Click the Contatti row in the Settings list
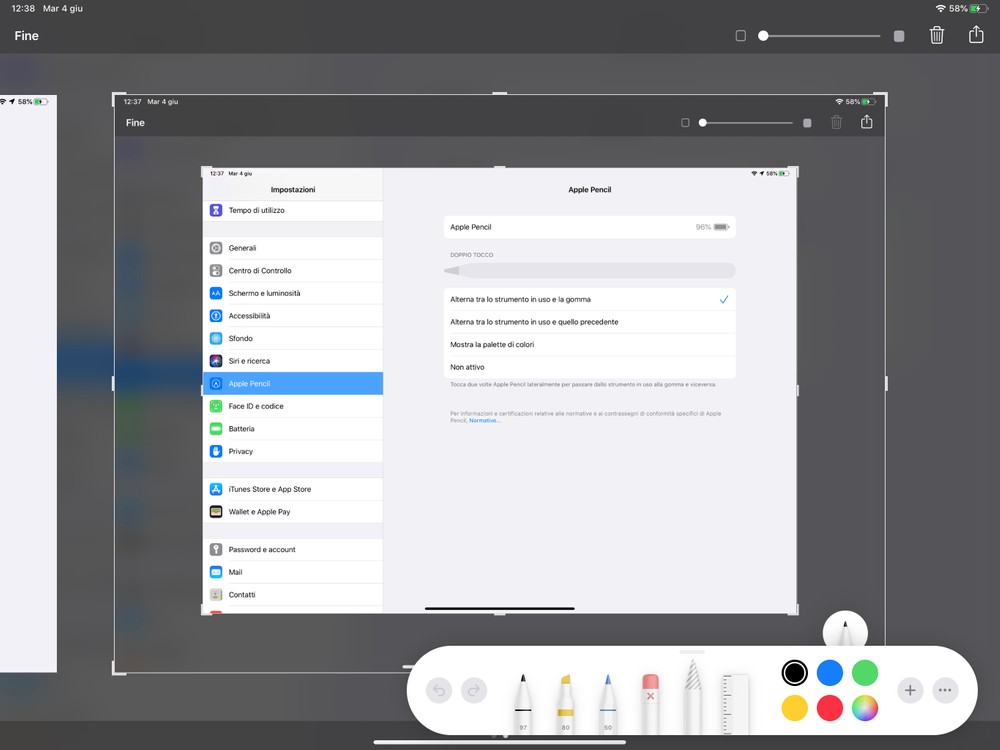Image resolution: width=1000 pixels, height=750 pixels. point(293,594)
